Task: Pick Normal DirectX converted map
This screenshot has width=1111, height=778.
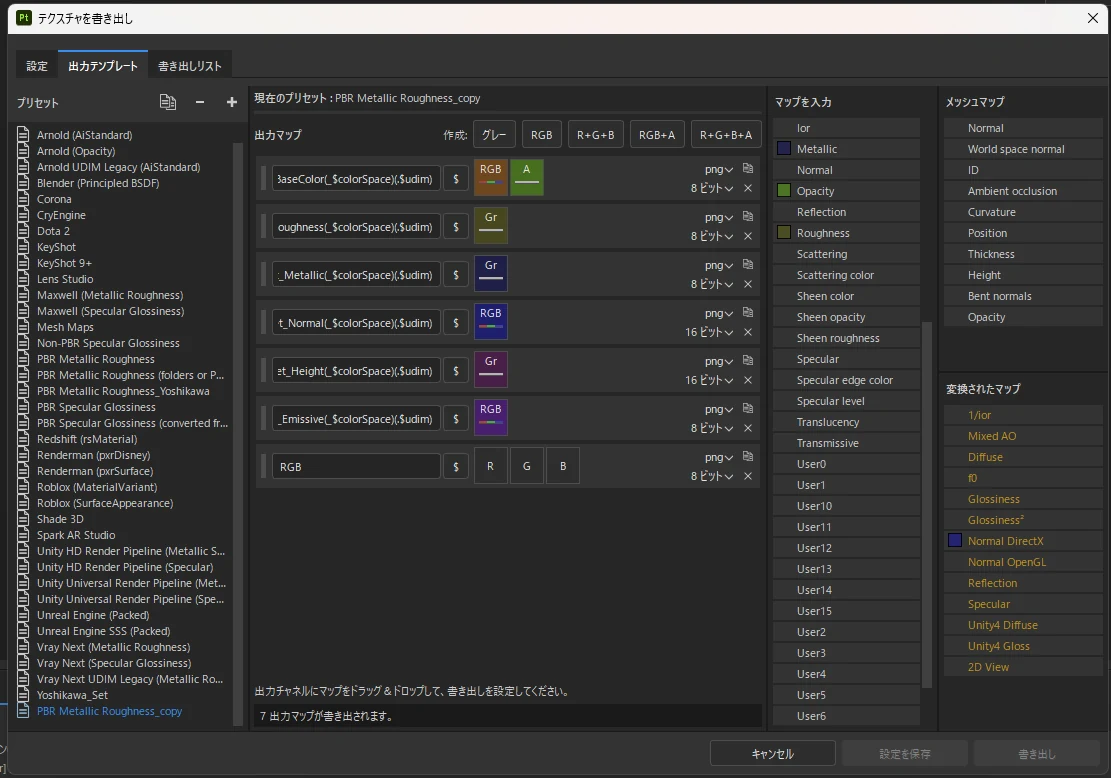Action: click(1022, 541)
